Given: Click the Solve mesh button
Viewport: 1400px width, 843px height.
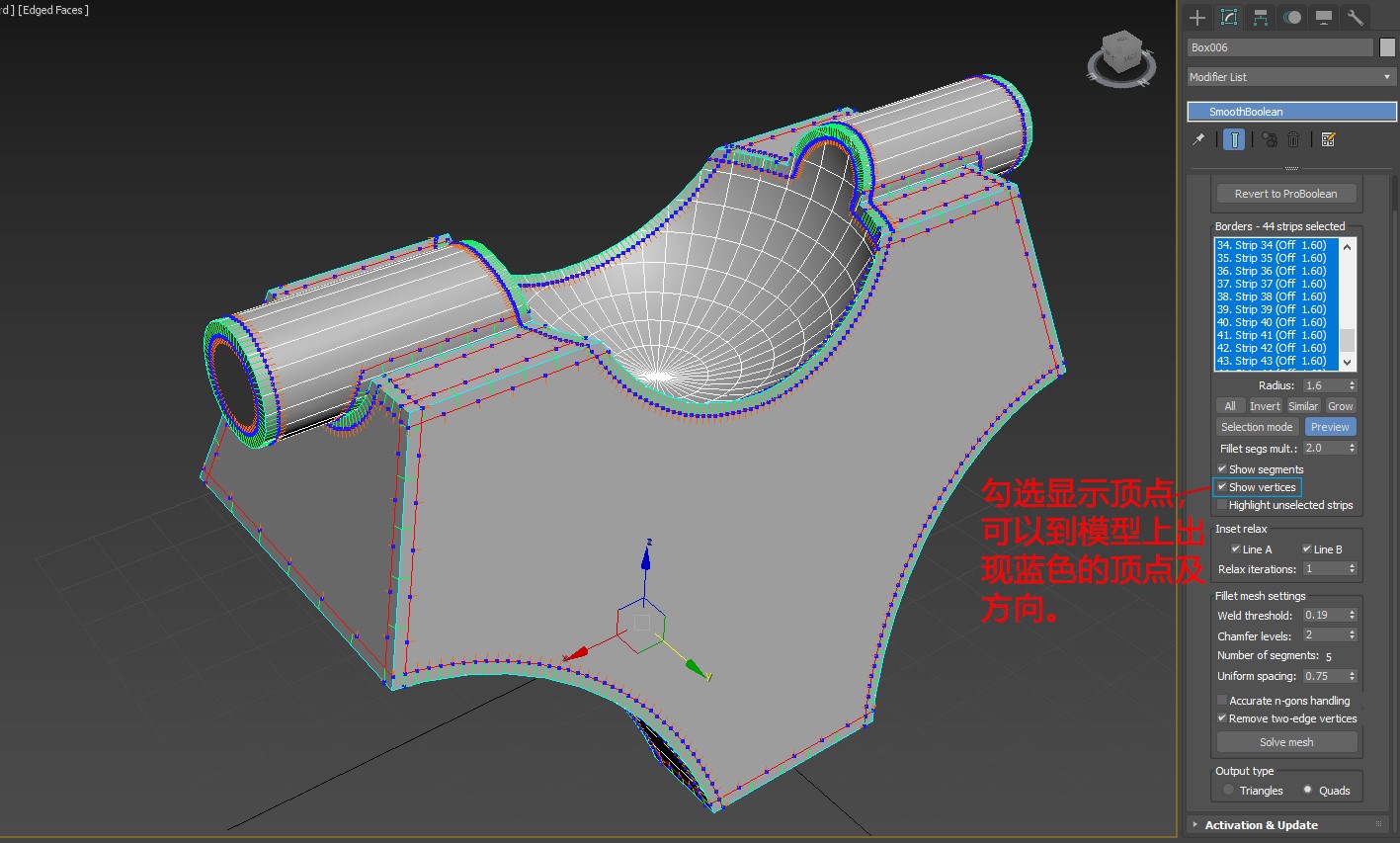Looking at the screenshot, I should pyautogui.click(x=1286, y=742).
